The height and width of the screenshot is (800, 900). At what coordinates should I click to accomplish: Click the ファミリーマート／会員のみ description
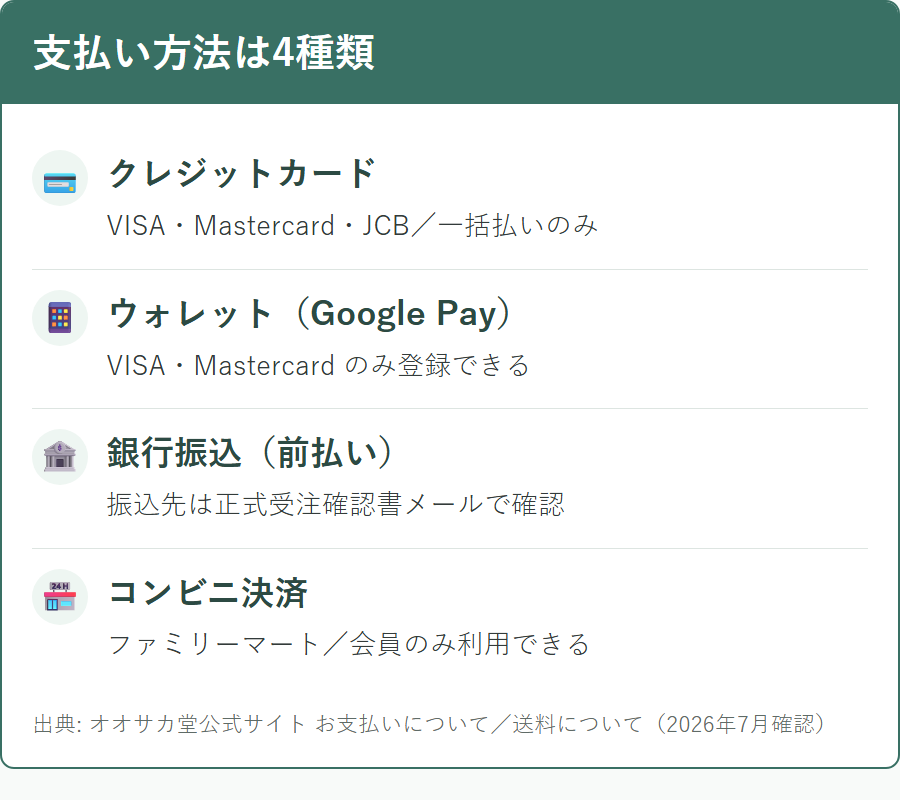click(x=349, y=644)
